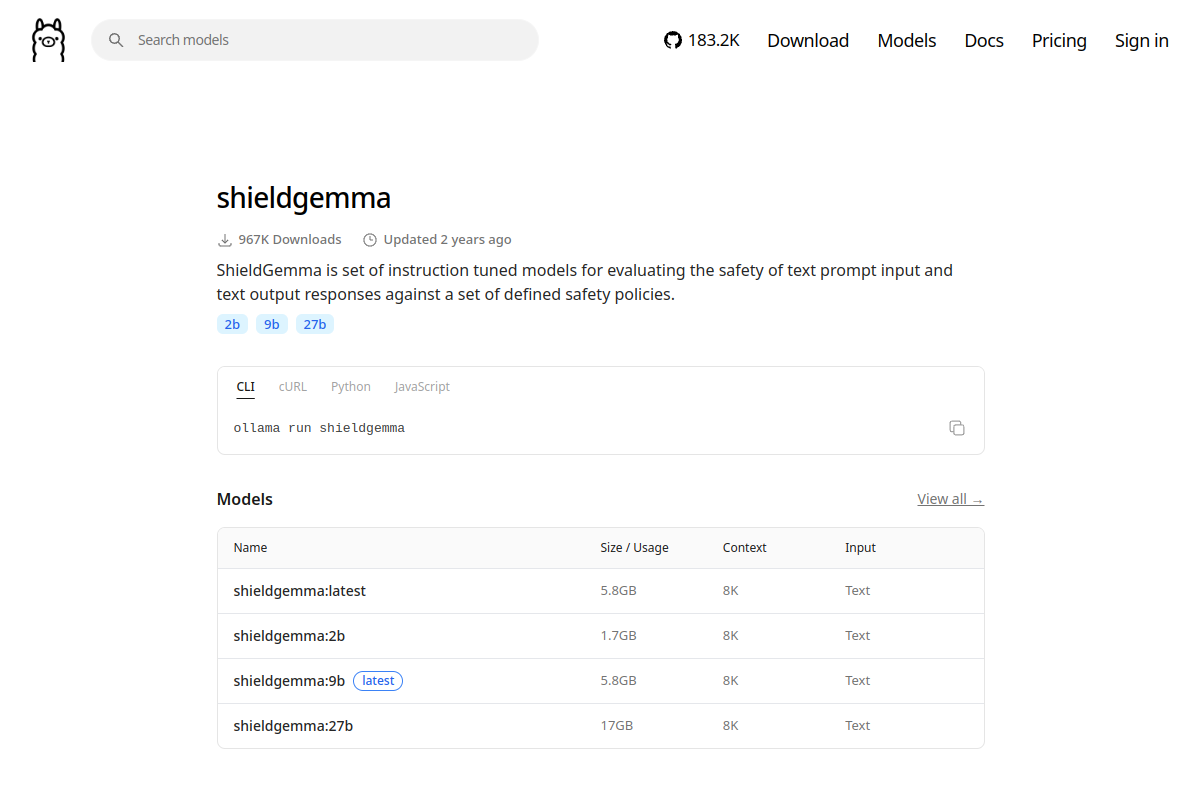The width and height of the screenshot is (1200, 800).
Task: Click the 5.8GB size in shieldgemma:latest row
Action: (x=618, y=591)
